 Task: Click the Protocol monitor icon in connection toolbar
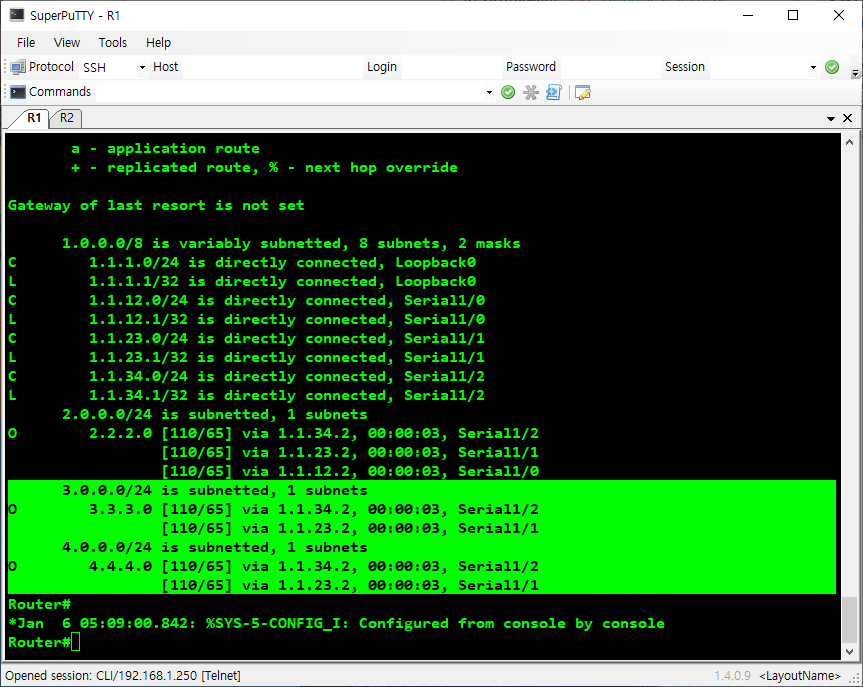[18, 67]
